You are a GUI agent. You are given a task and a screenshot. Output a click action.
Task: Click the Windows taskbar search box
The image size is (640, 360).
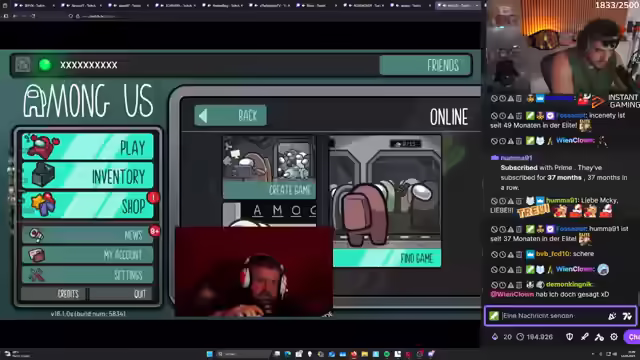pos(243,354)
